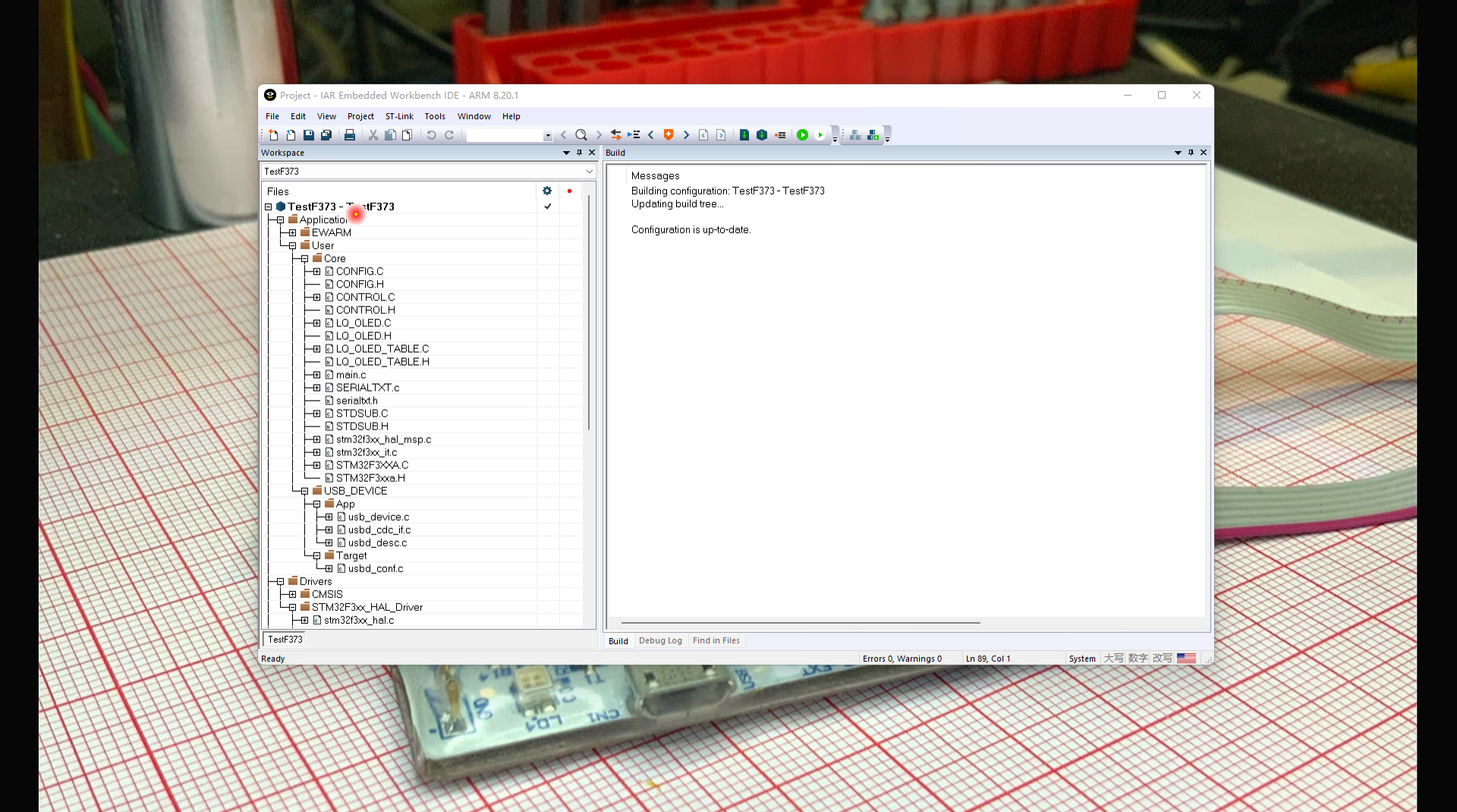
Task: Expand the main.c node
Action: [x=316, y=375]
